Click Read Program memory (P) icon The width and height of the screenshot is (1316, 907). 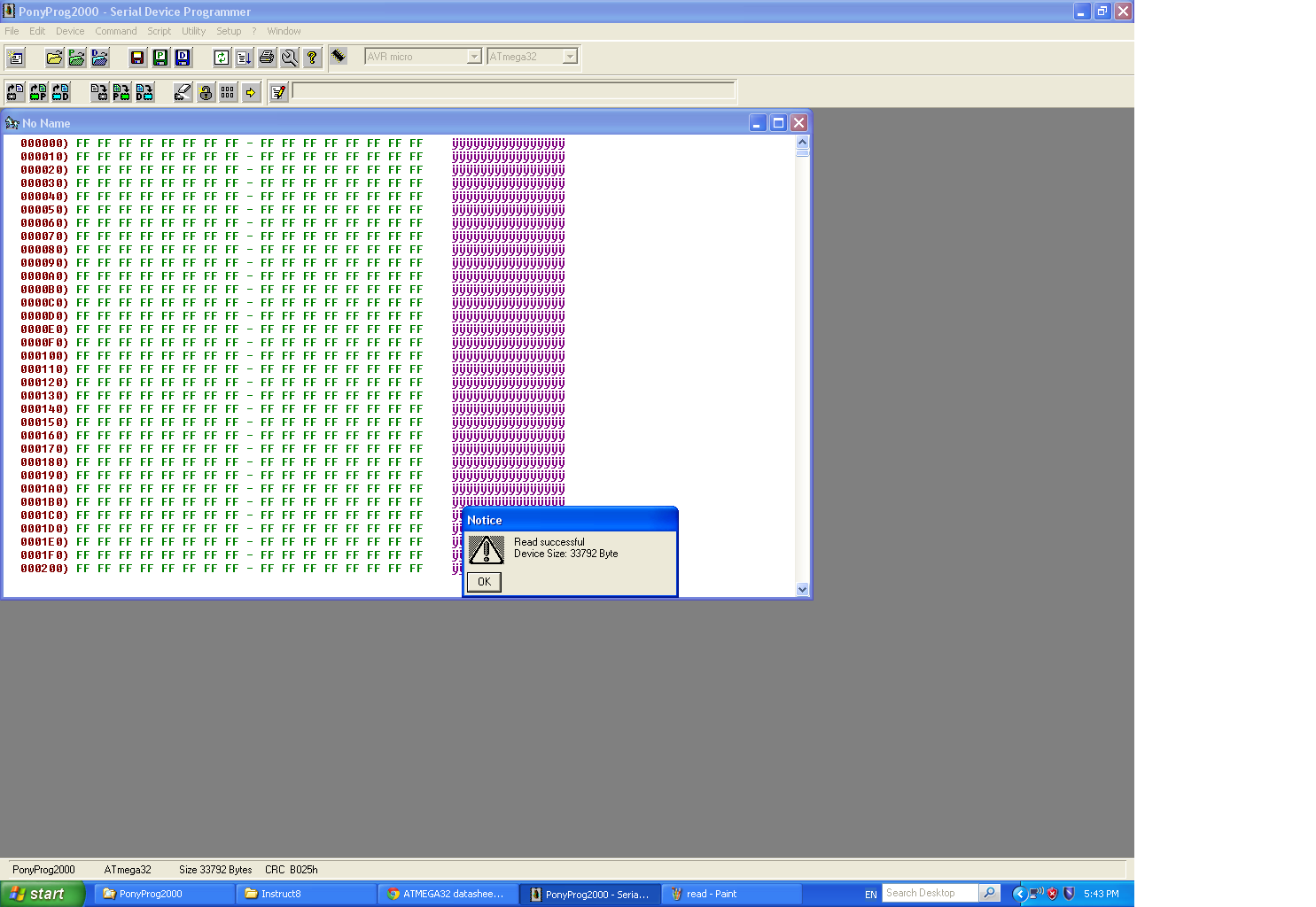[x=38, y=92]
